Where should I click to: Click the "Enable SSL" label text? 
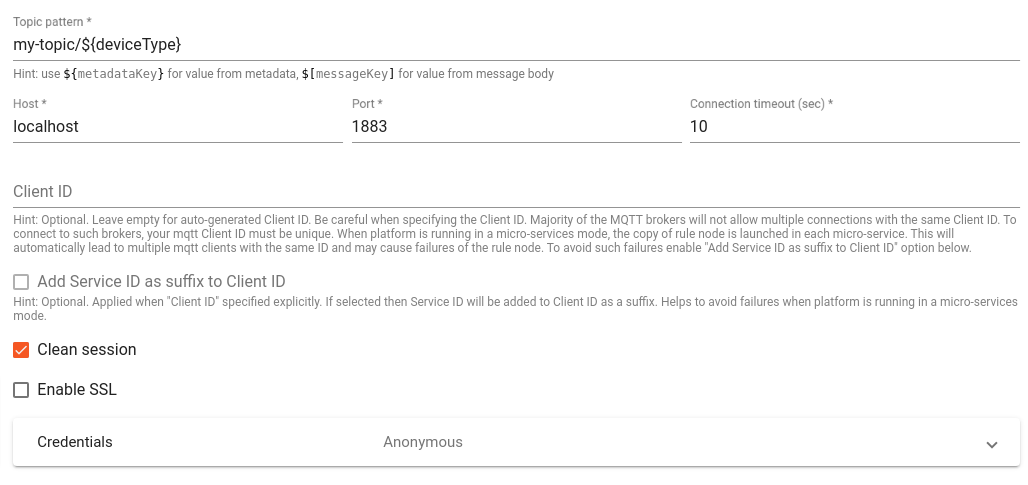click(x=77, y=390)
